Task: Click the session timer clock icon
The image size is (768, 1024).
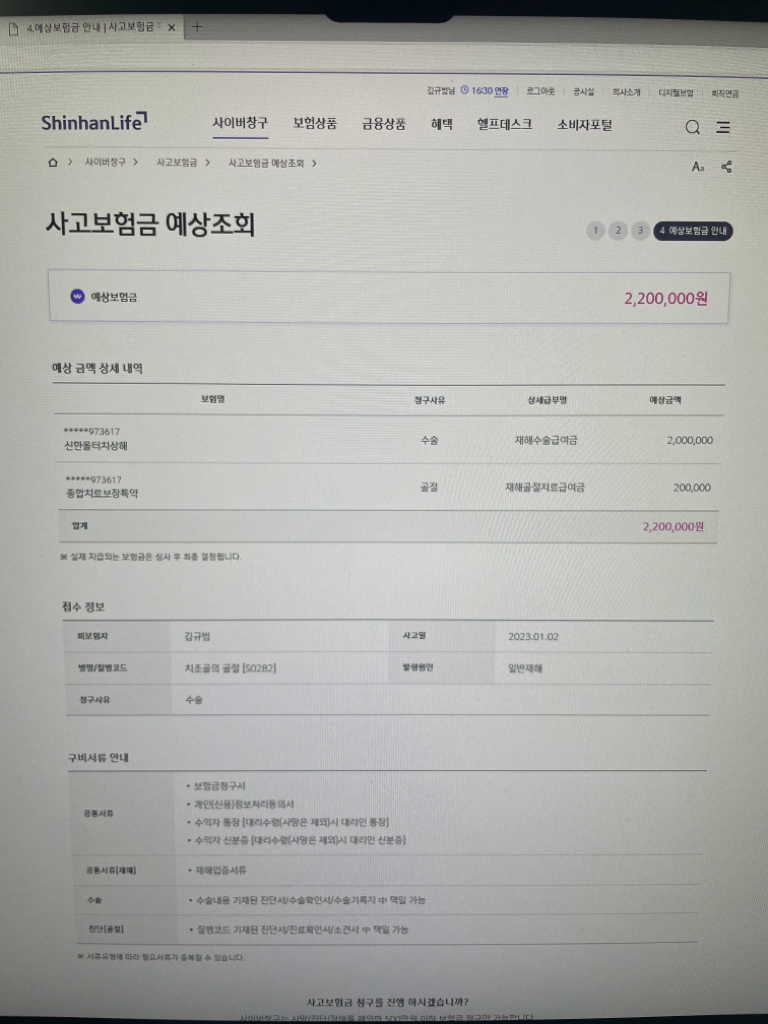Action: (464, 91)
